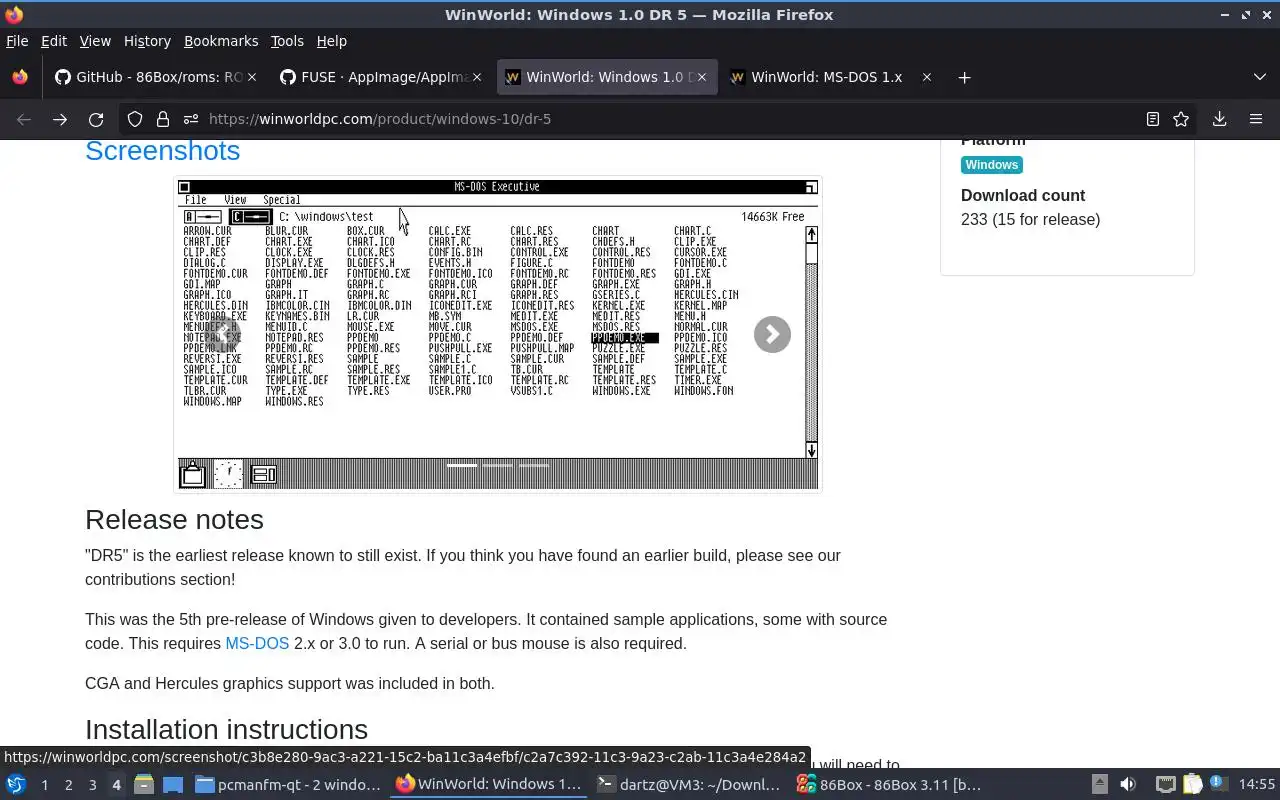Open the View menu
Image resolution: width=1280 pixels, height=800 pixels.
pos(95,41)
